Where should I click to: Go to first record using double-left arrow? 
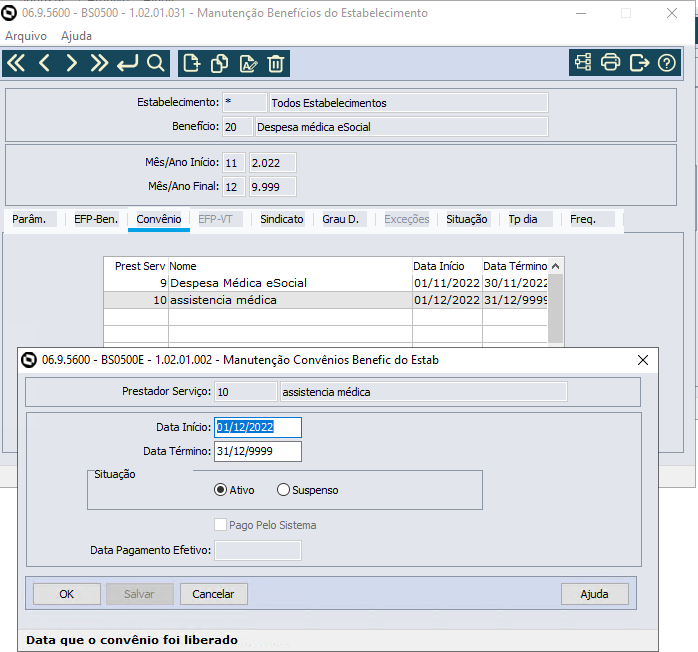click(16, 64)
